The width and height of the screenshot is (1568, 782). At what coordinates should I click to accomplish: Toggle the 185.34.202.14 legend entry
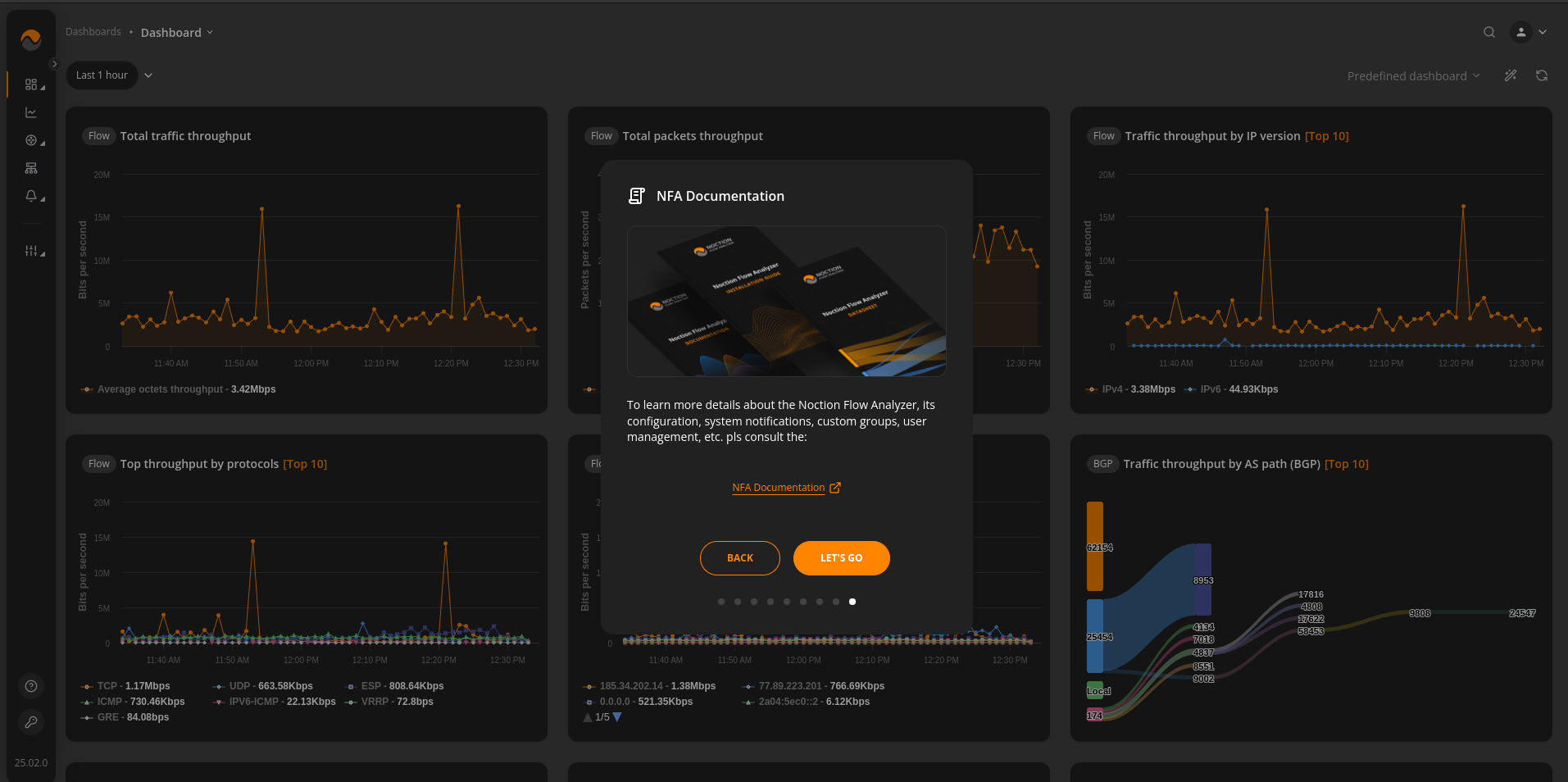650,686
